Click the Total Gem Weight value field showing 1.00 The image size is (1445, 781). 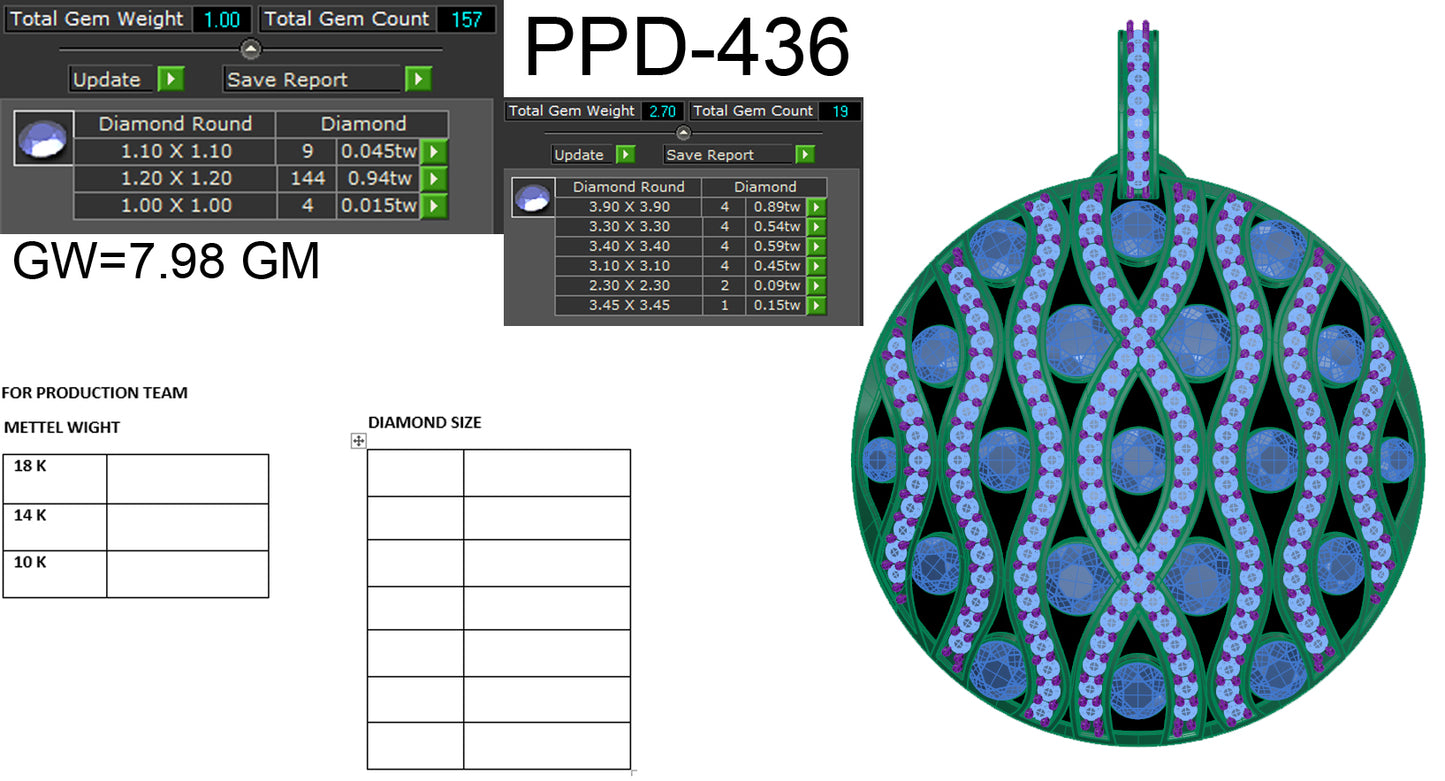(x=222, y=18)
